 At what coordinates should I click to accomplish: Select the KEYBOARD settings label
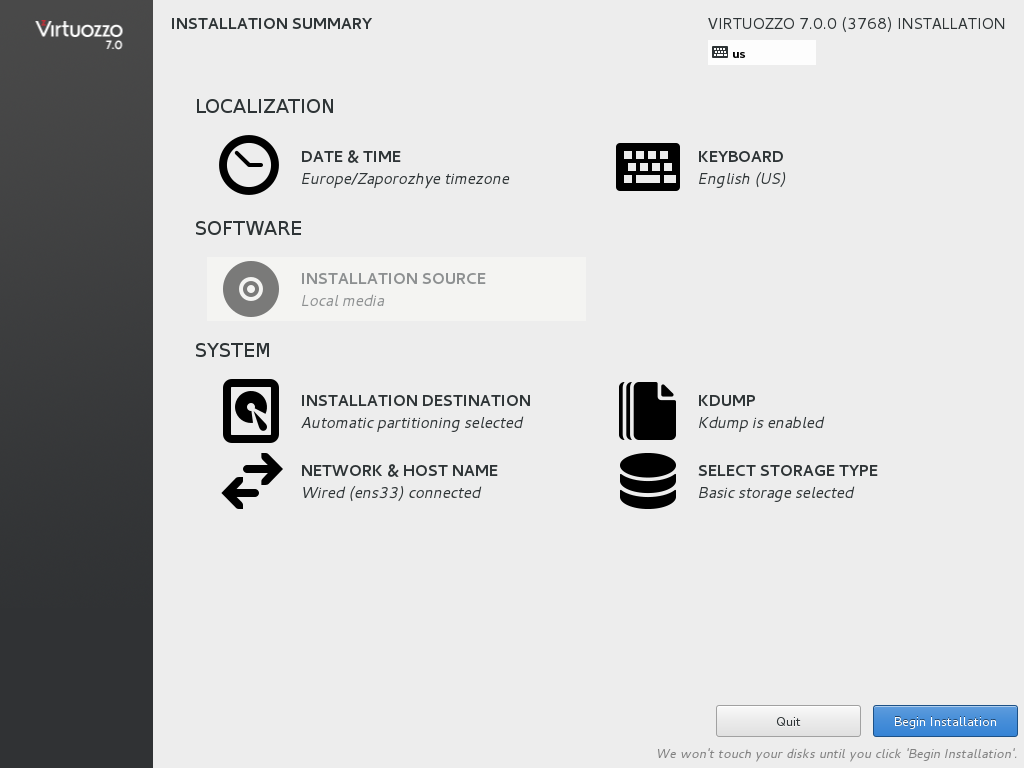pos(740,157)
